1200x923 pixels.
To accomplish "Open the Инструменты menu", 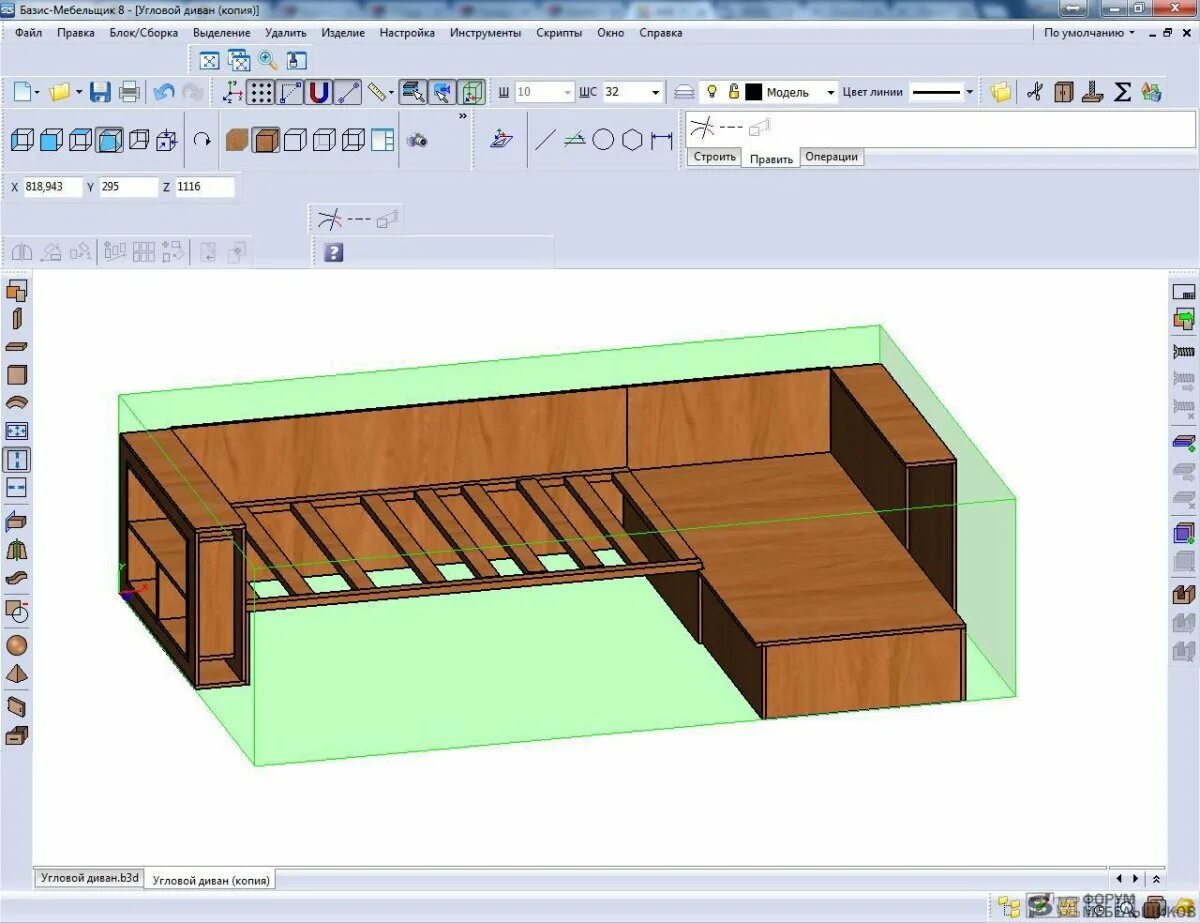I will (x=485, y=32).
